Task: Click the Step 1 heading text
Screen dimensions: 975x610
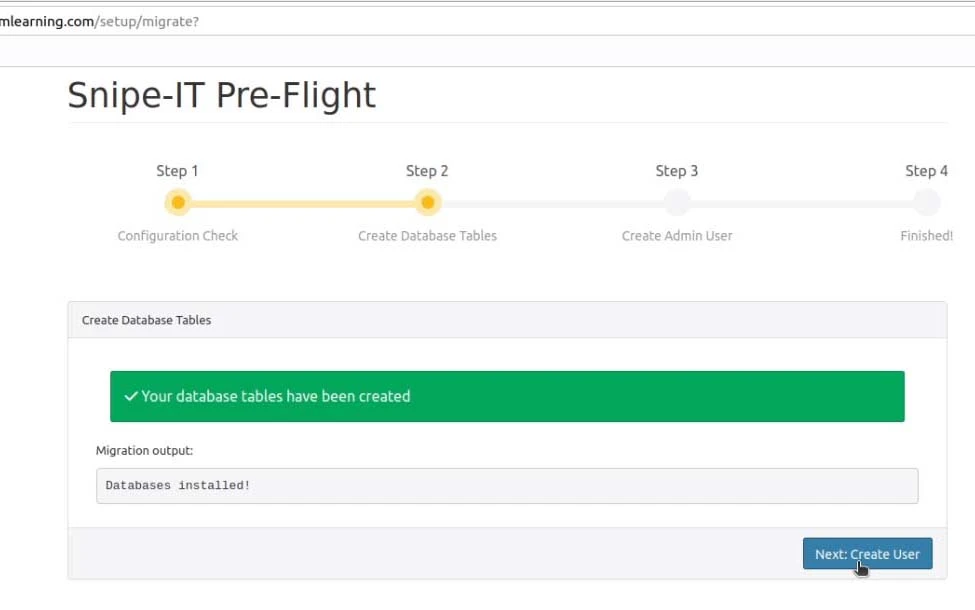Action: (177, 171)
